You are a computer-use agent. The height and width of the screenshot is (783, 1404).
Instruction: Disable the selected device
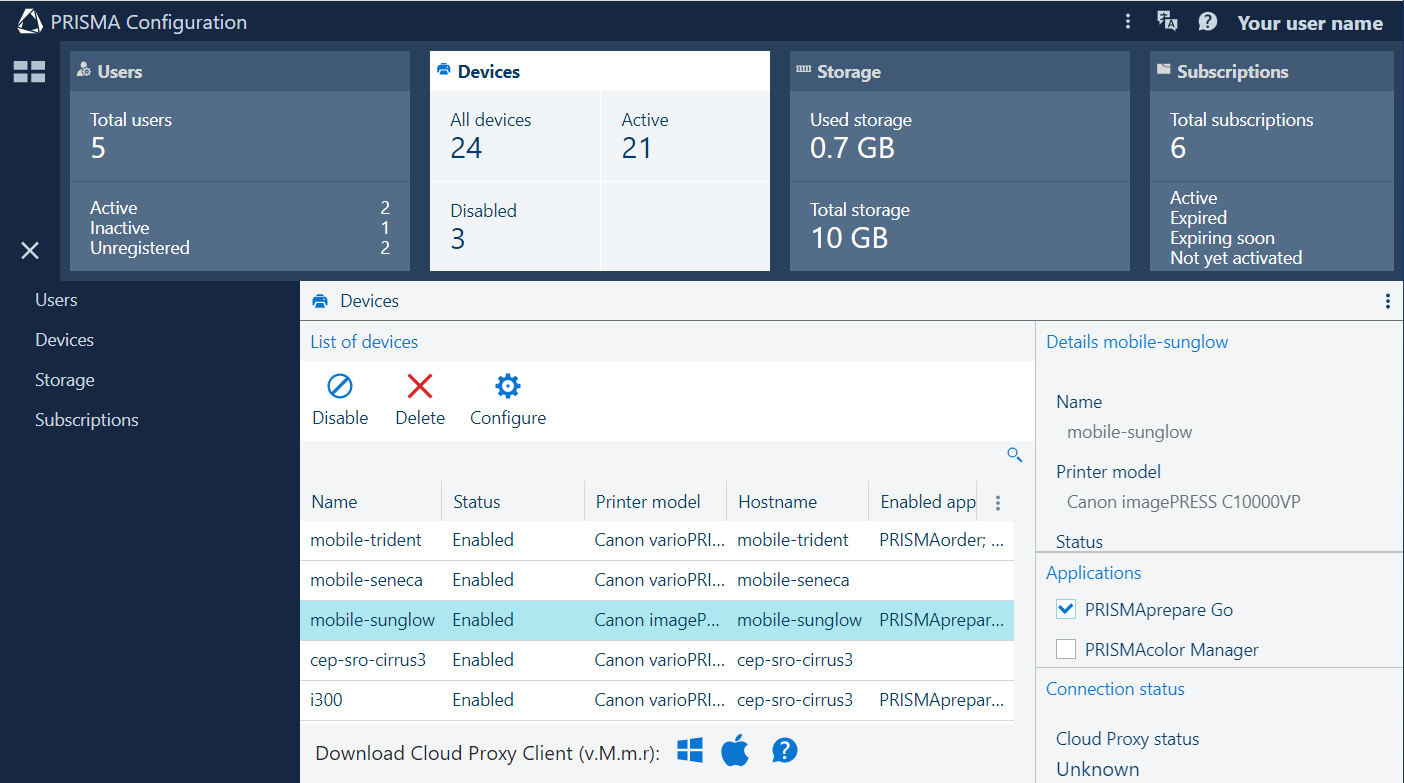coord(340,399)
